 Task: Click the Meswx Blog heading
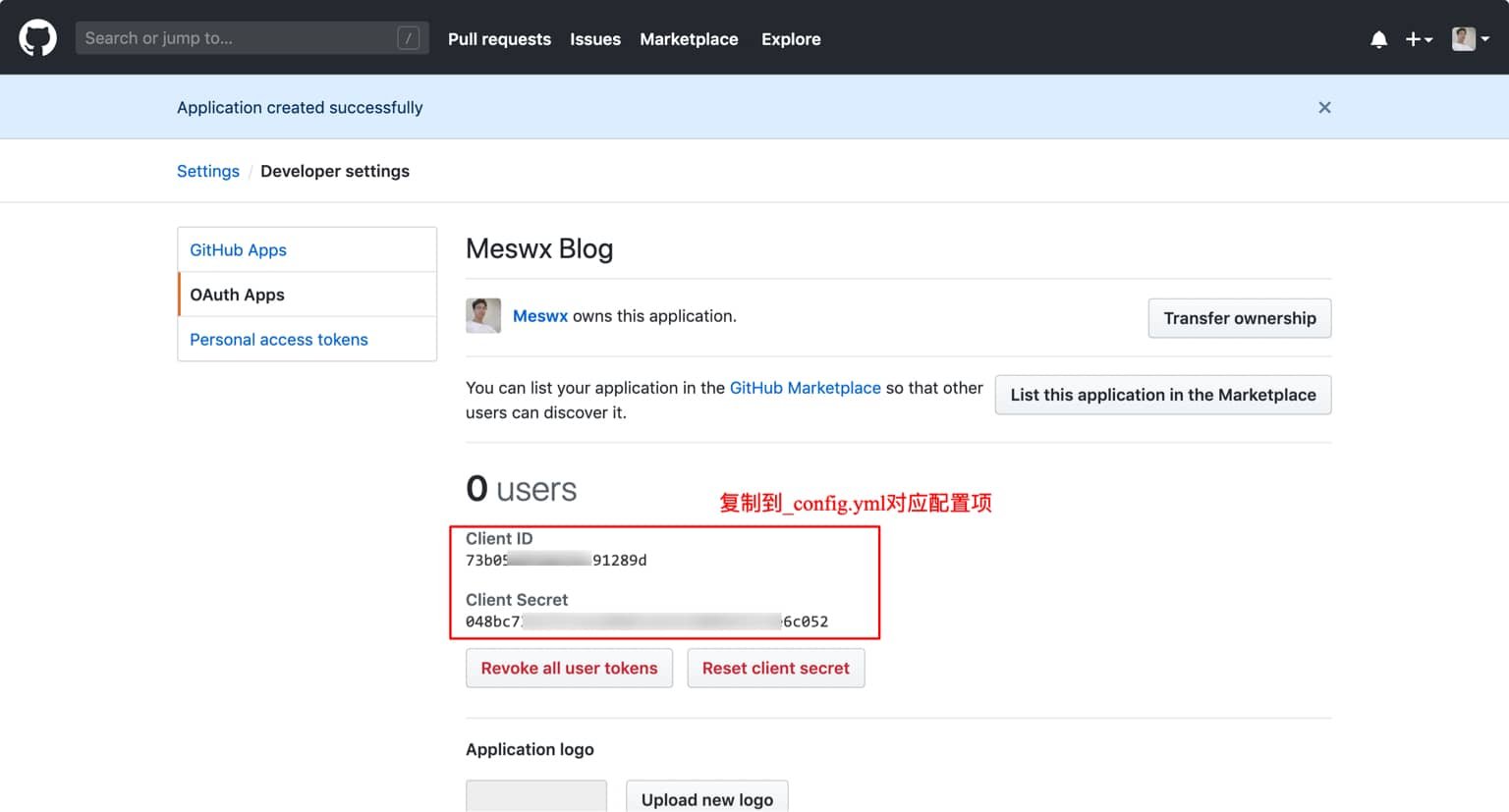pyautogui.click(x=539, y=248)
